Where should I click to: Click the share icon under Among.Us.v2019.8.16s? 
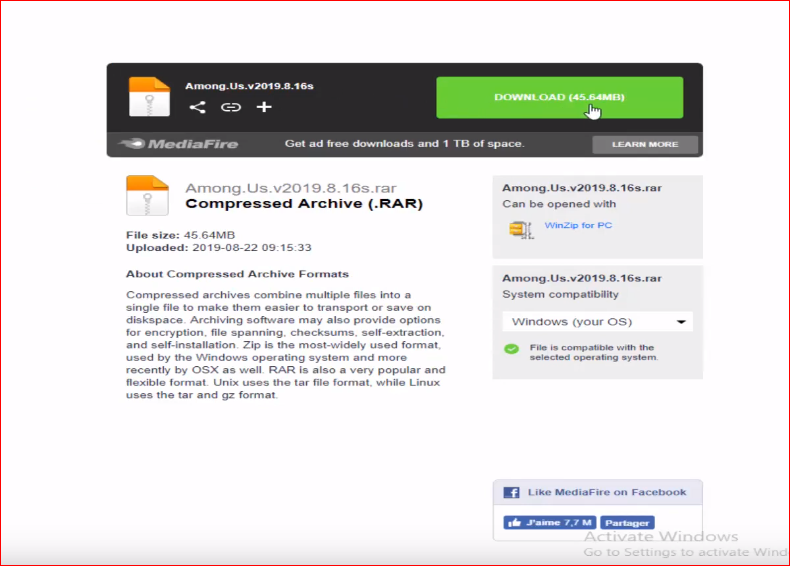tap(198, 107)
